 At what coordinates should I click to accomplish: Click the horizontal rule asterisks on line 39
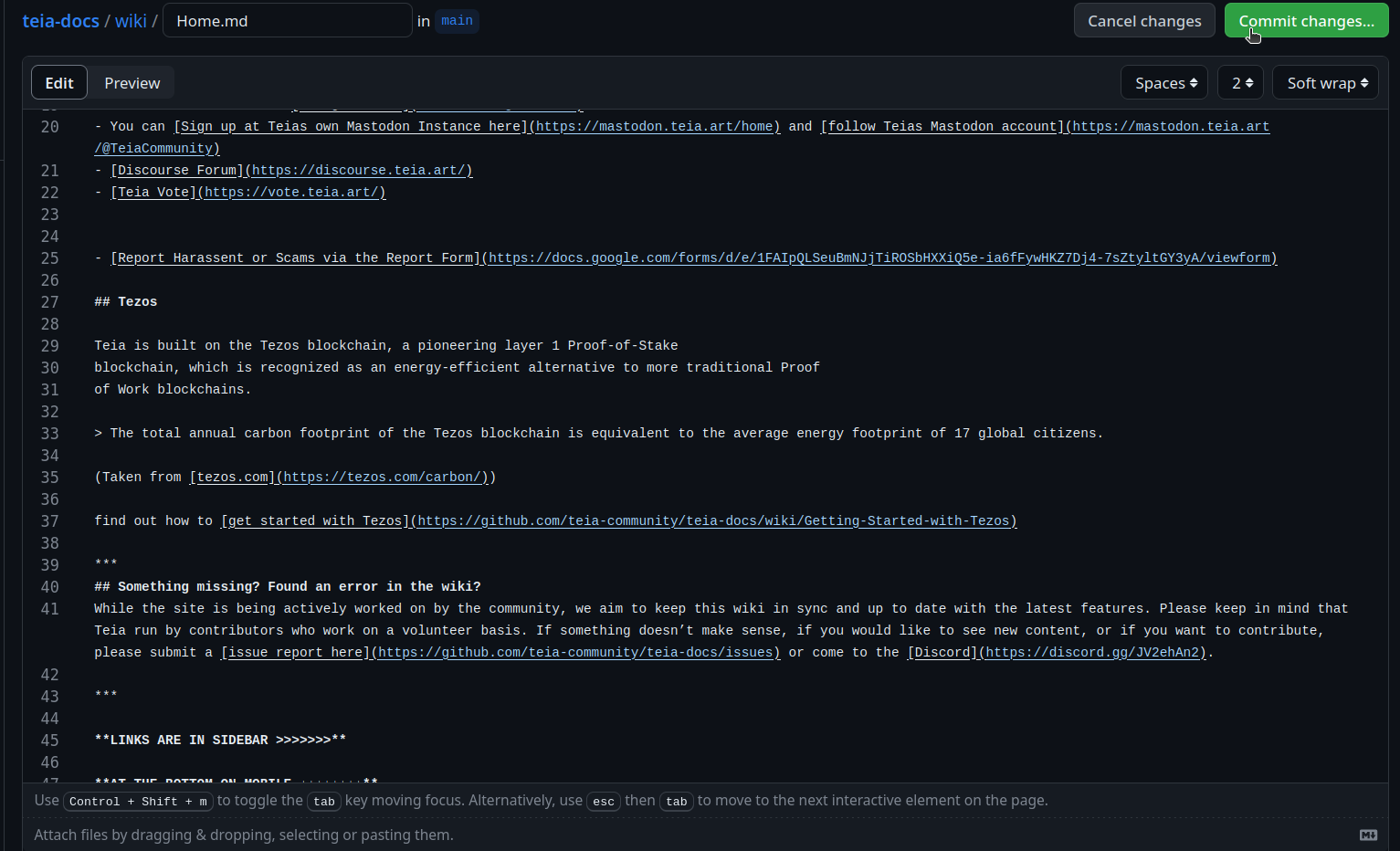[106, 563]
